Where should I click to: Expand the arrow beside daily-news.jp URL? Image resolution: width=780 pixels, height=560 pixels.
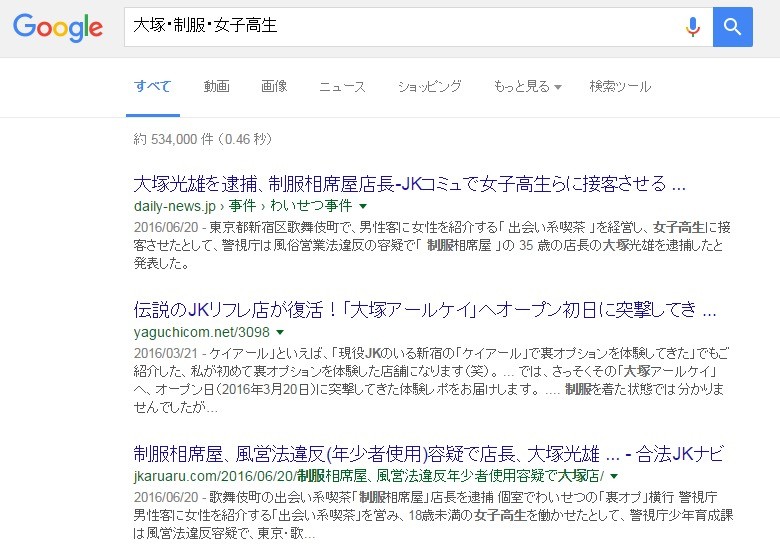tap(363, 206)
